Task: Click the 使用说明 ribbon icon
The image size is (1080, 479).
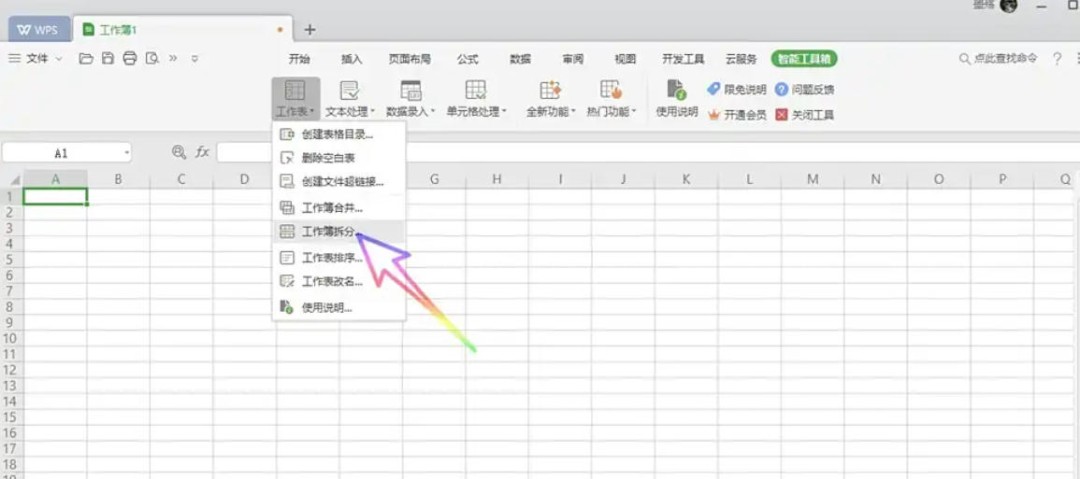Action: (676, 98)
